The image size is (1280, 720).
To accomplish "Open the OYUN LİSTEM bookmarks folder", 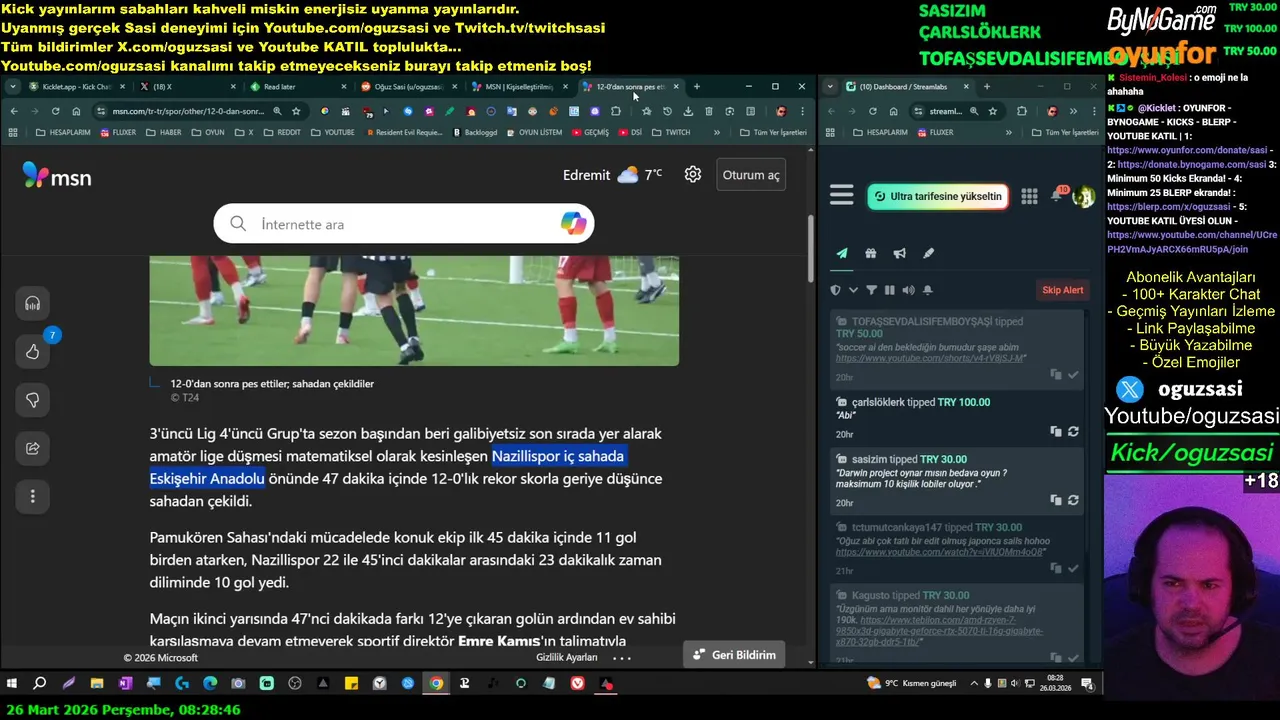I will (x=534, y=132).
